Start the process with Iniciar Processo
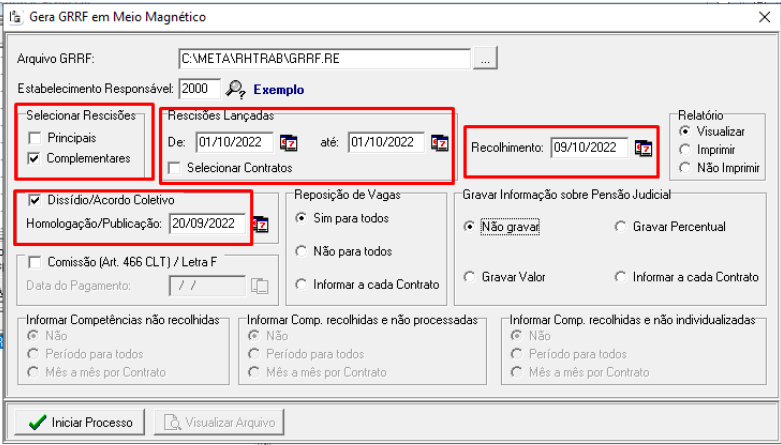The width and height of the screenshot is (781, 445). (x=80, y=423)
